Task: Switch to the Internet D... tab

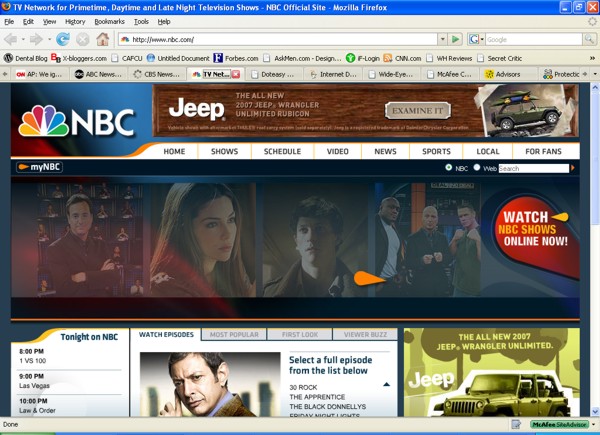Action: click(333, 74)
